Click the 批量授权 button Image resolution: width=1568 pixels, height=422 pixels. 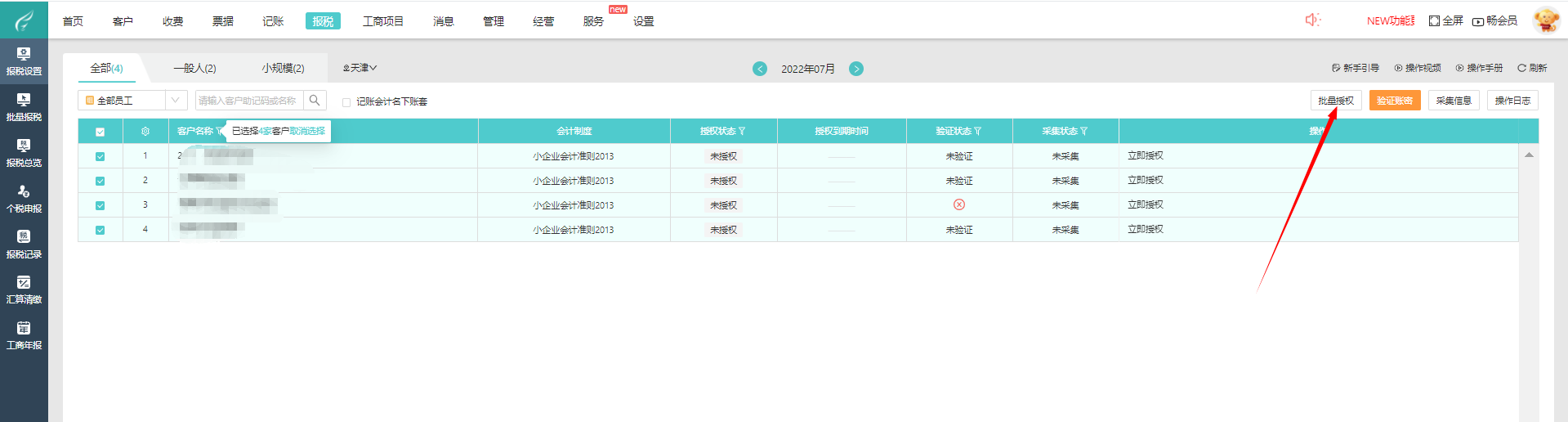pyautogui.click(x=1336, y=101)
